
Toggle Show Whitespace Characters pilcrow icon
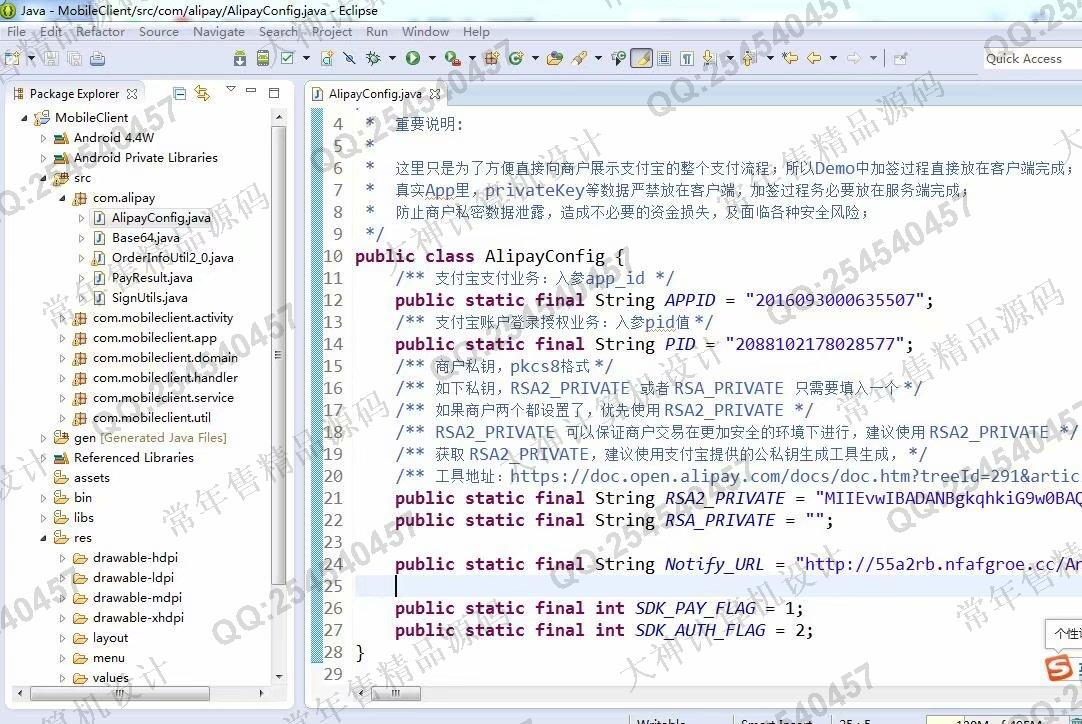pyautogui.click(x=687, y=59)
